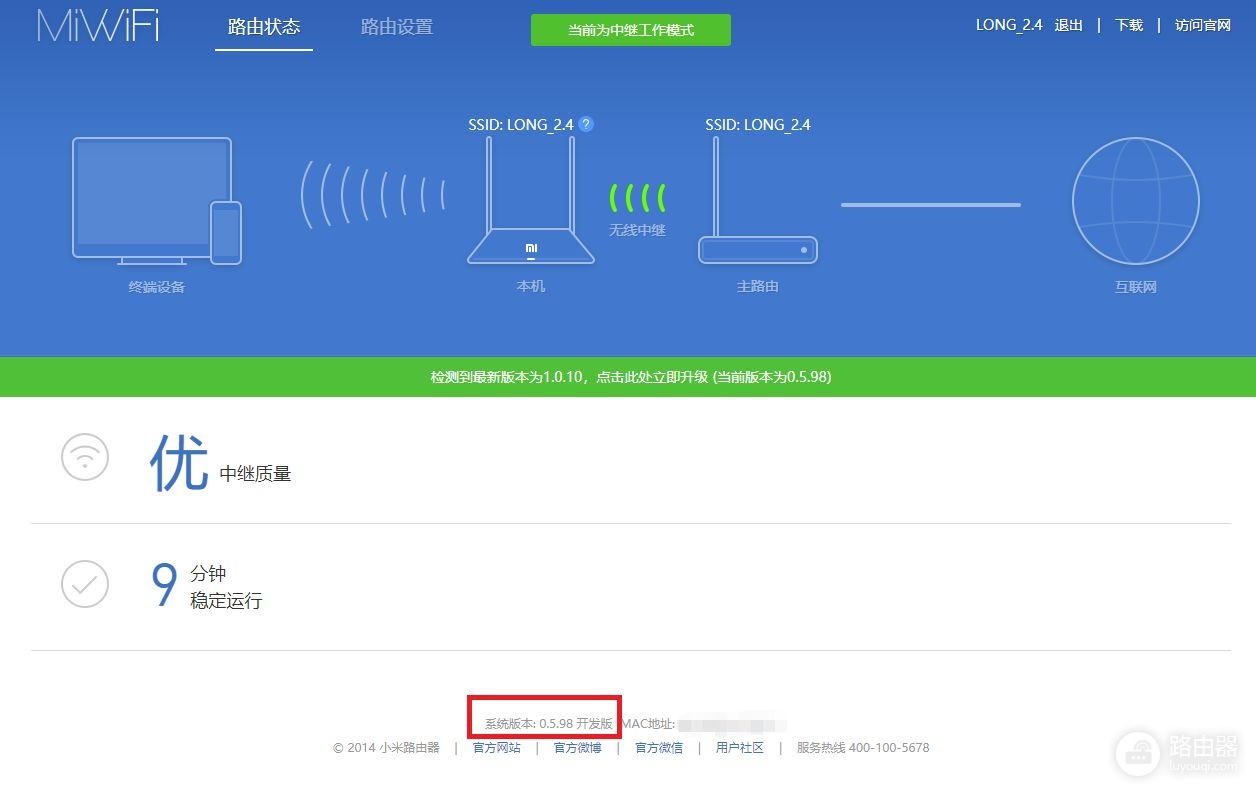The width and height of the screenshot is (1256, 794).
Task: Visit 访问官网 link
Action: tap(1203, 25)
